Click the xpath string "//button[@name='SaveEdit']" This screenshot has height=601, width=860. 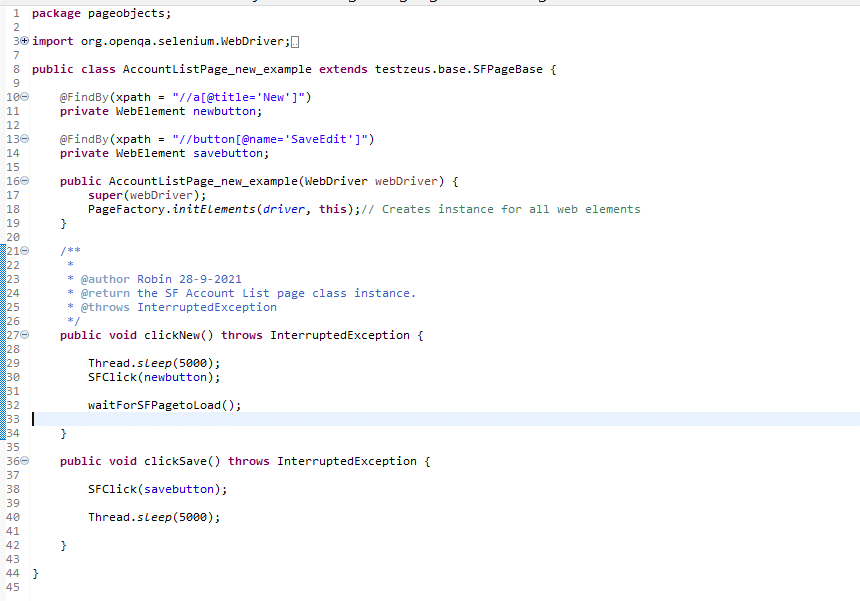(270, 139)
